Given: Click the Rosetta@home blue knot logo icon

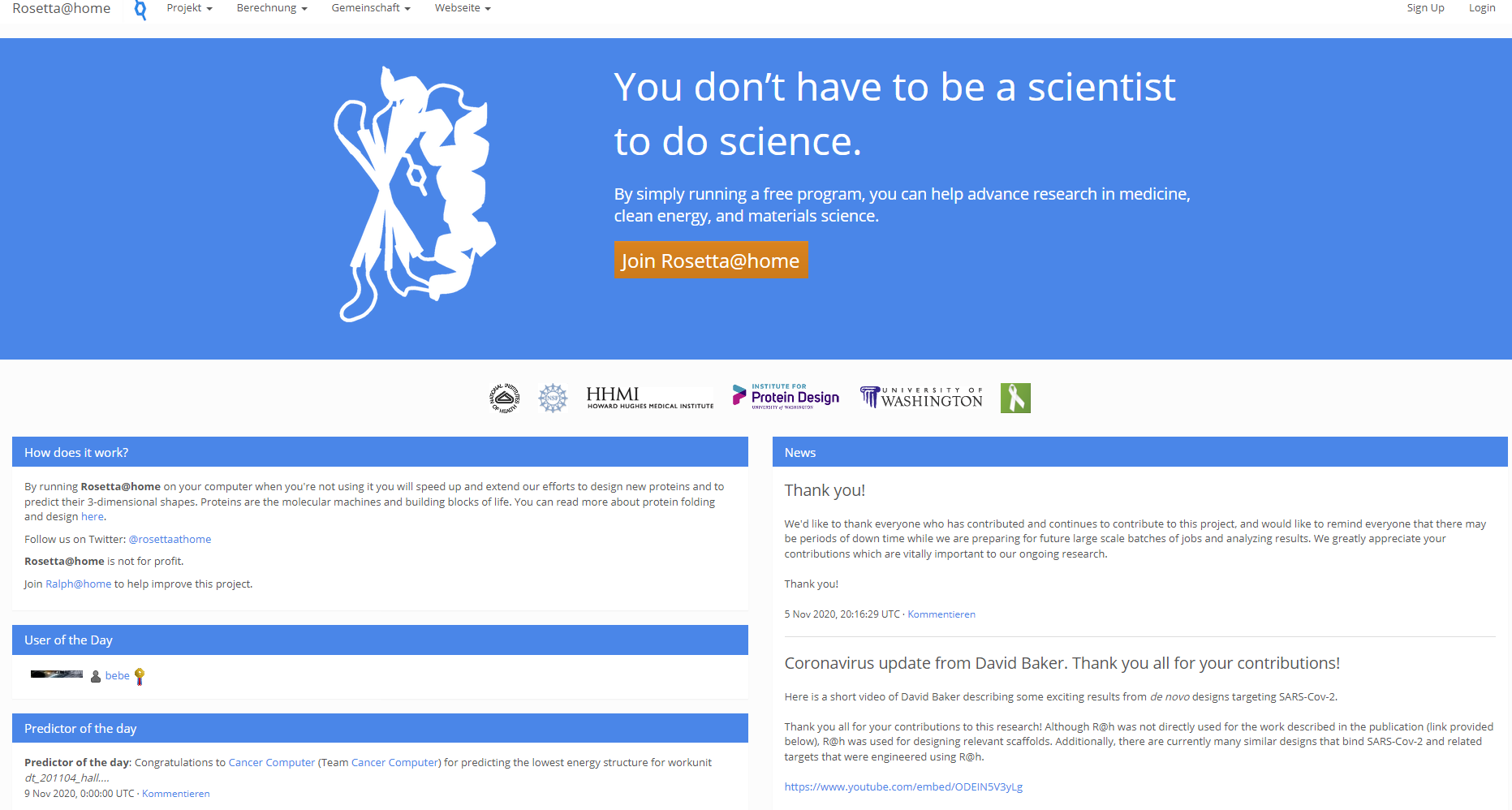Looking at the screenshot, I should click(140, 10).
